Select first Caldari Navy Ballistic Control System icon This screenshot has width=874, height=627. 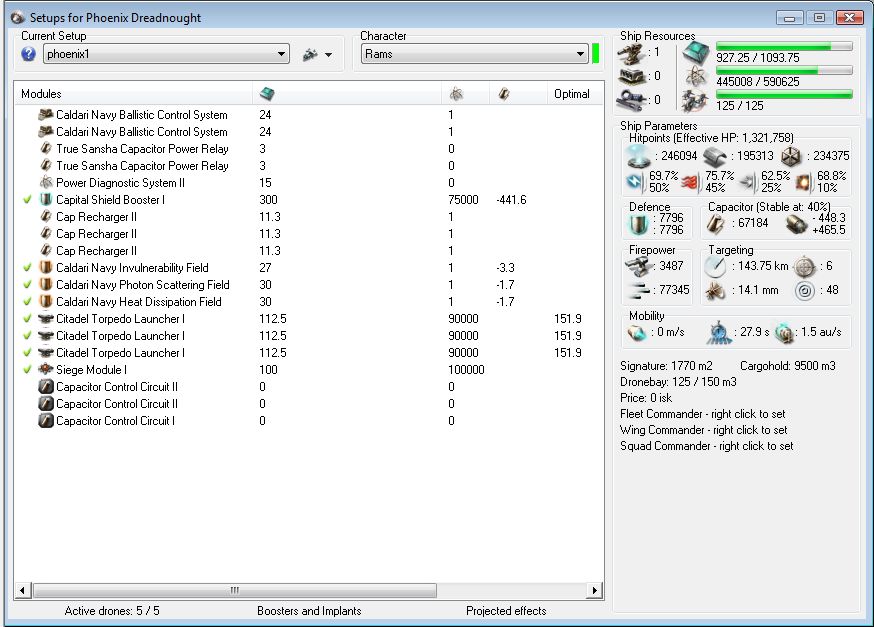click(x=46, y=115)
